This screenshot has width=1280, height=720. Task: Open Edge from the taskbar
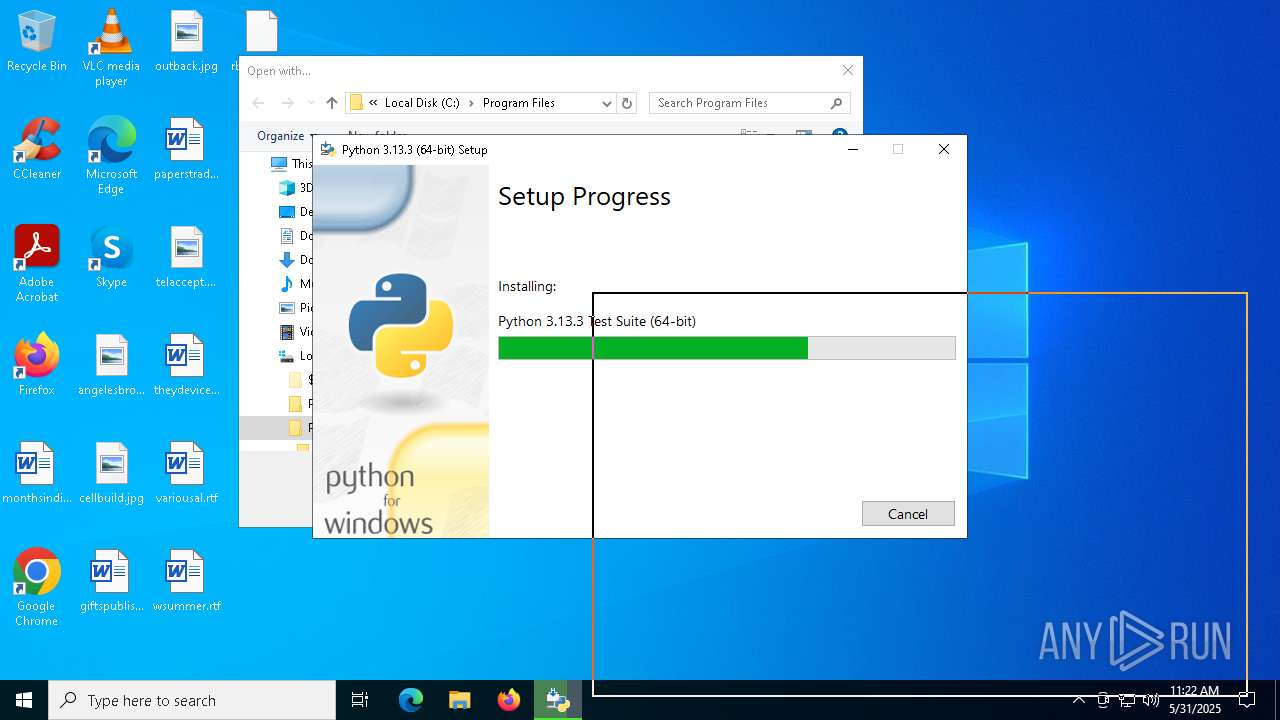pos(411,700)
